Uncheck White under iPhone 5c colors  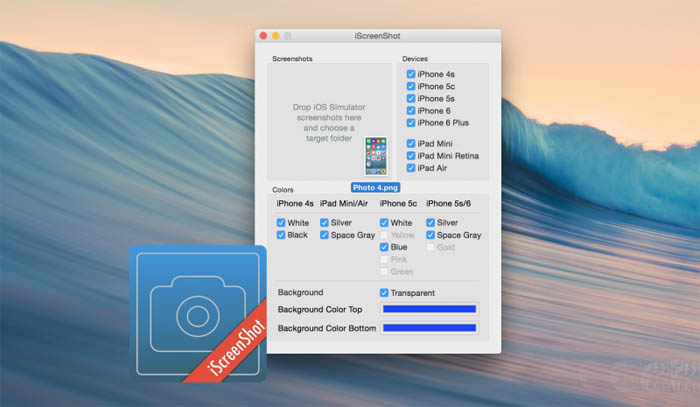pyautogui.click(x=384, y=222)
